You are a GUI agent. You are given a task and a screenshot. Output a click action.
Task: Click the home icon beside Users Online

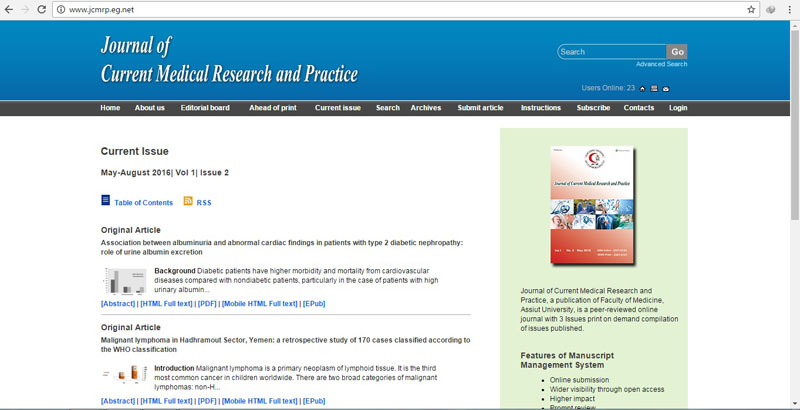tap(642, 88)
